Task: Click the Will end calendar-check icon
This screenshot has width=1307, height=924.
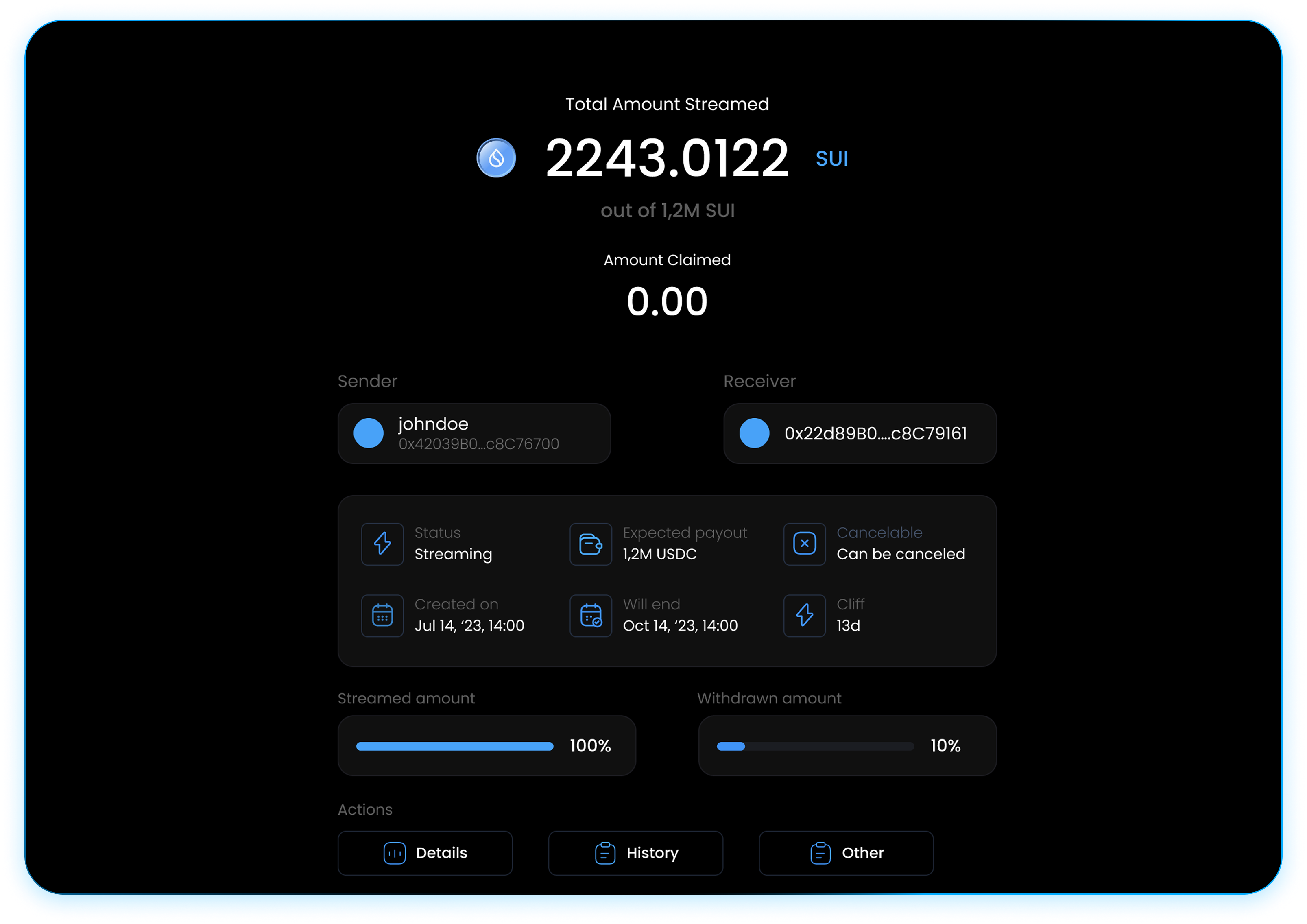Action: tap(590, 616)
